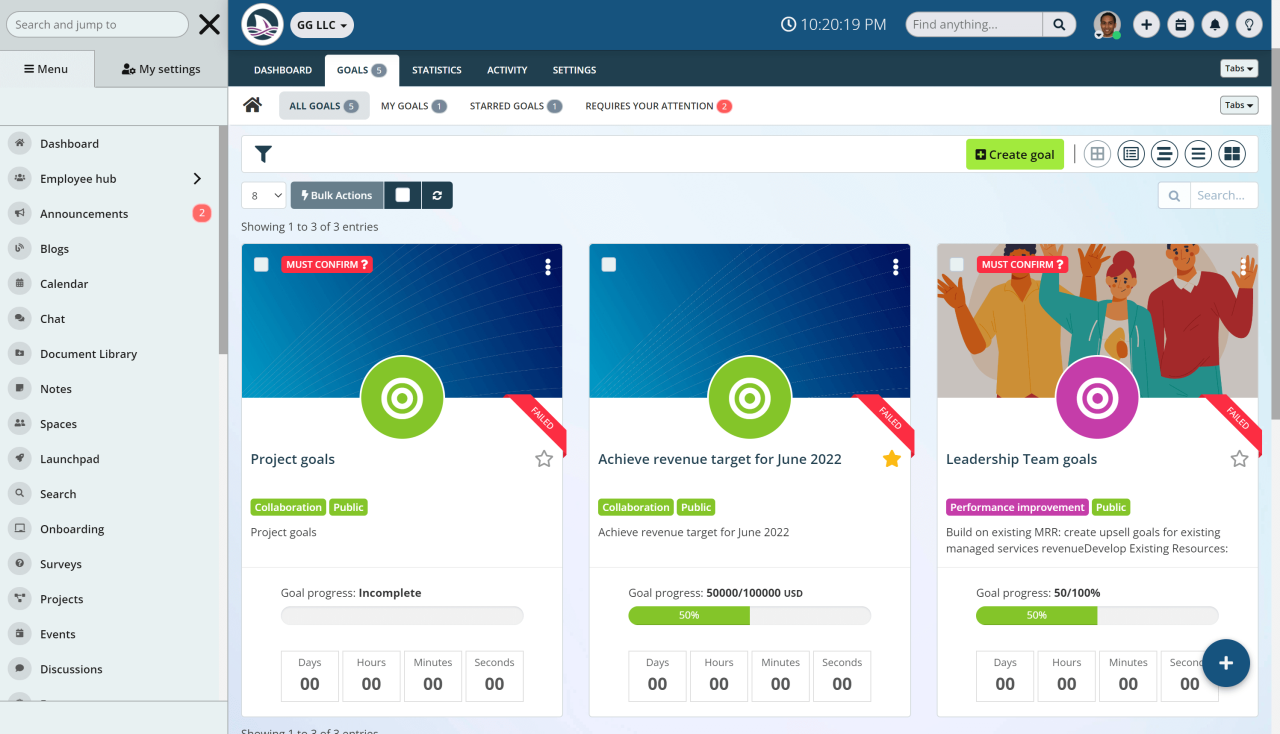The image size is (1280, 734).
Task: Open the GG LLC company dropdown
Action: tap(321, 24)
